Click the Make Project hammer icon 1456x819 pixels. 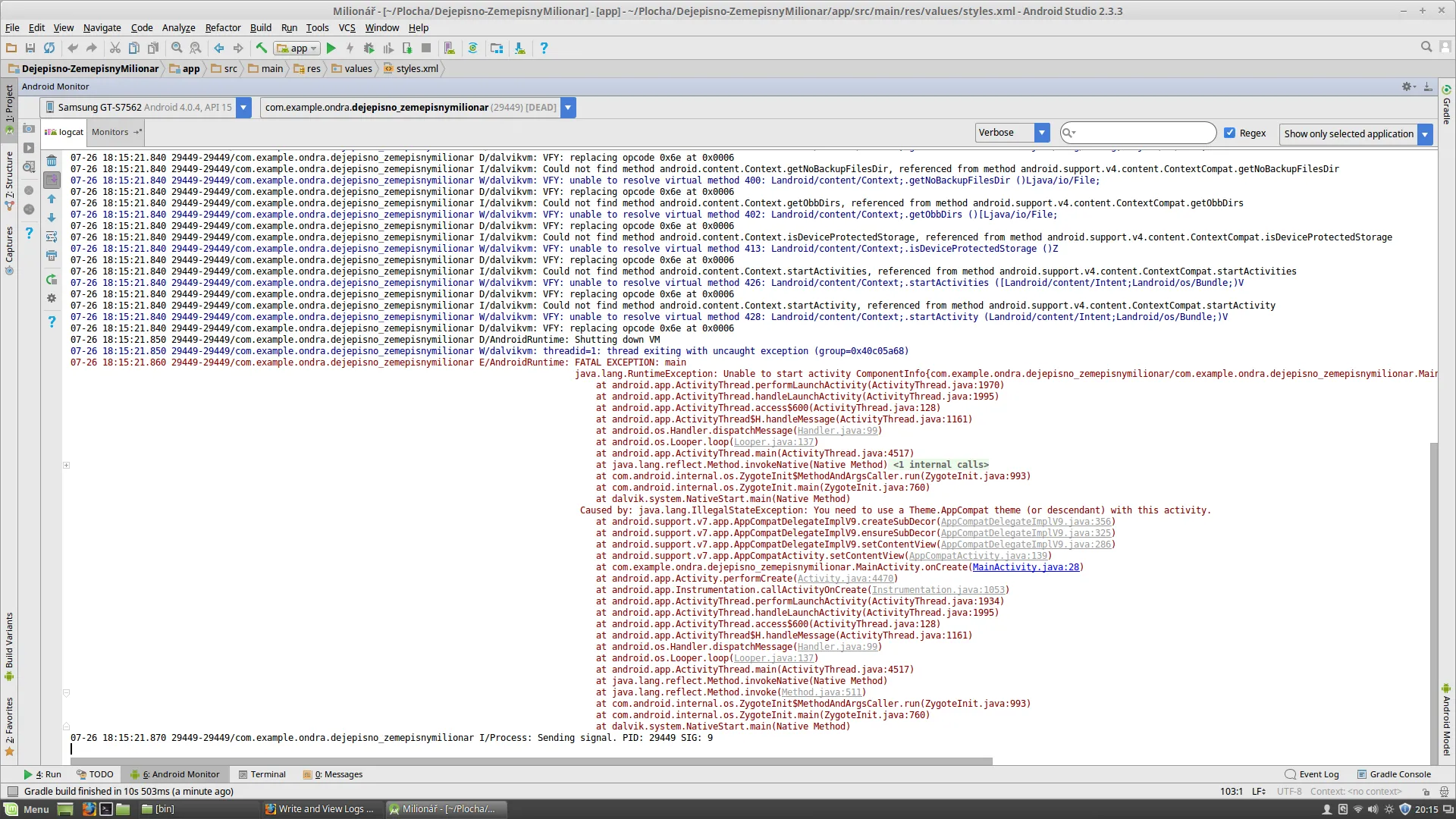[x=261, y=48]
